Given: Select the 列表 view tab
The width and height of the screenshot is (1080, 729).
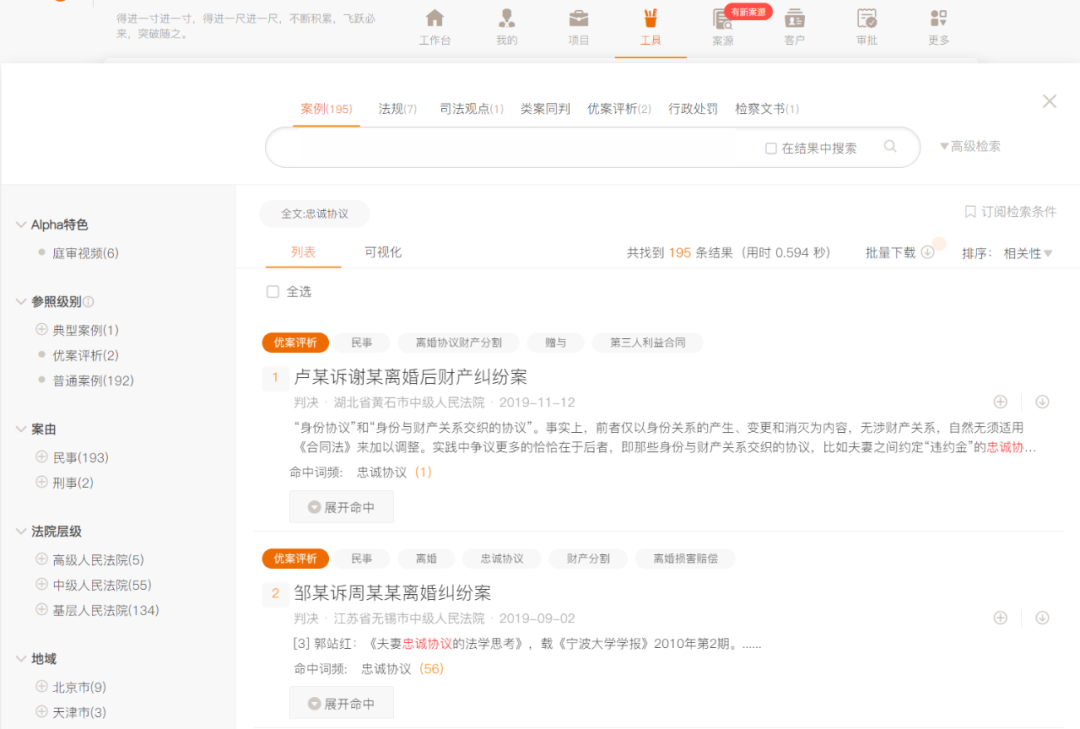Looking at the screenshot, I should [x=303, y=252].
